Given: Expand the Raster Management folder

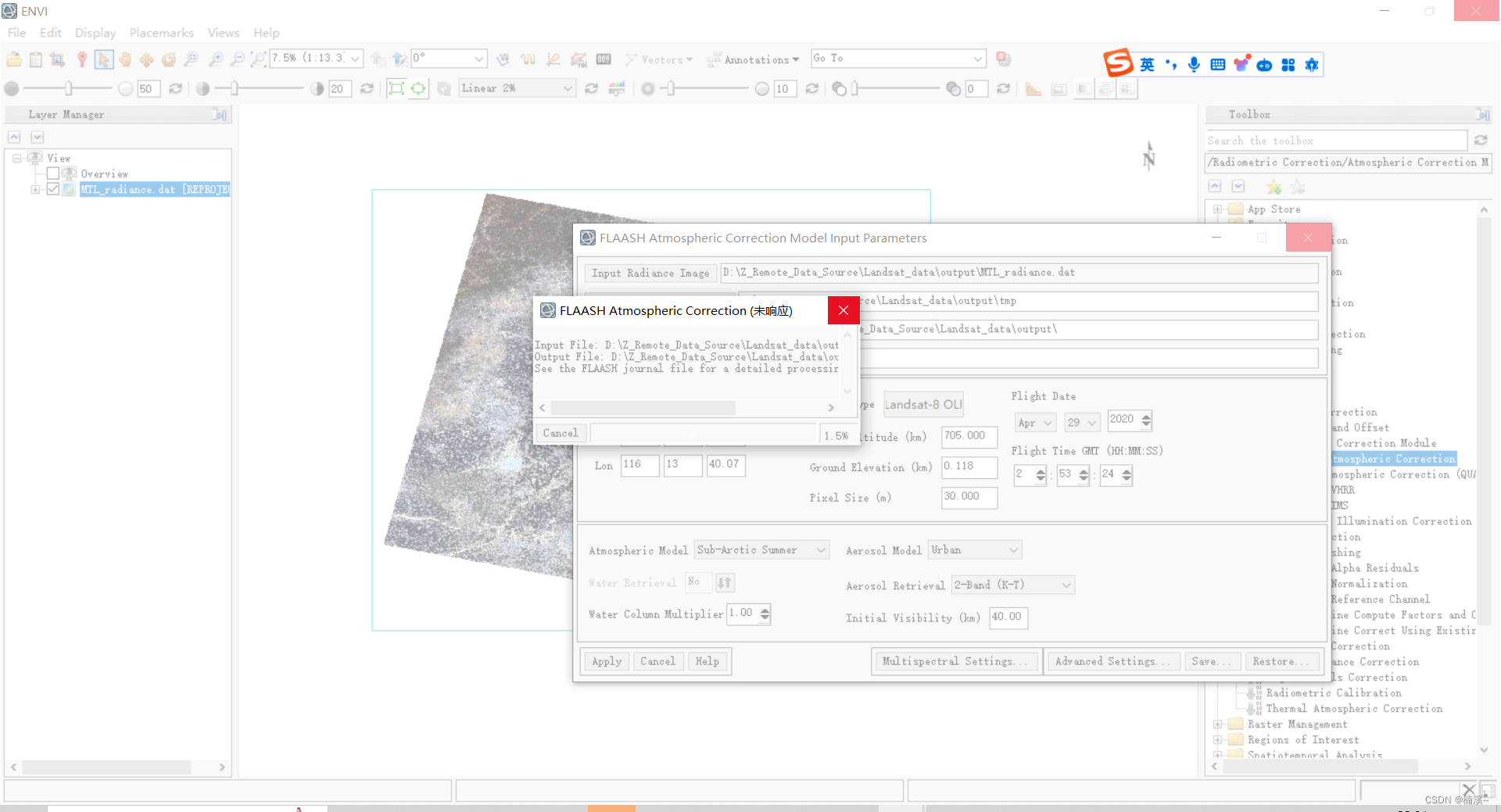Looking at the screenshot, I should (x=1217, y=724).
